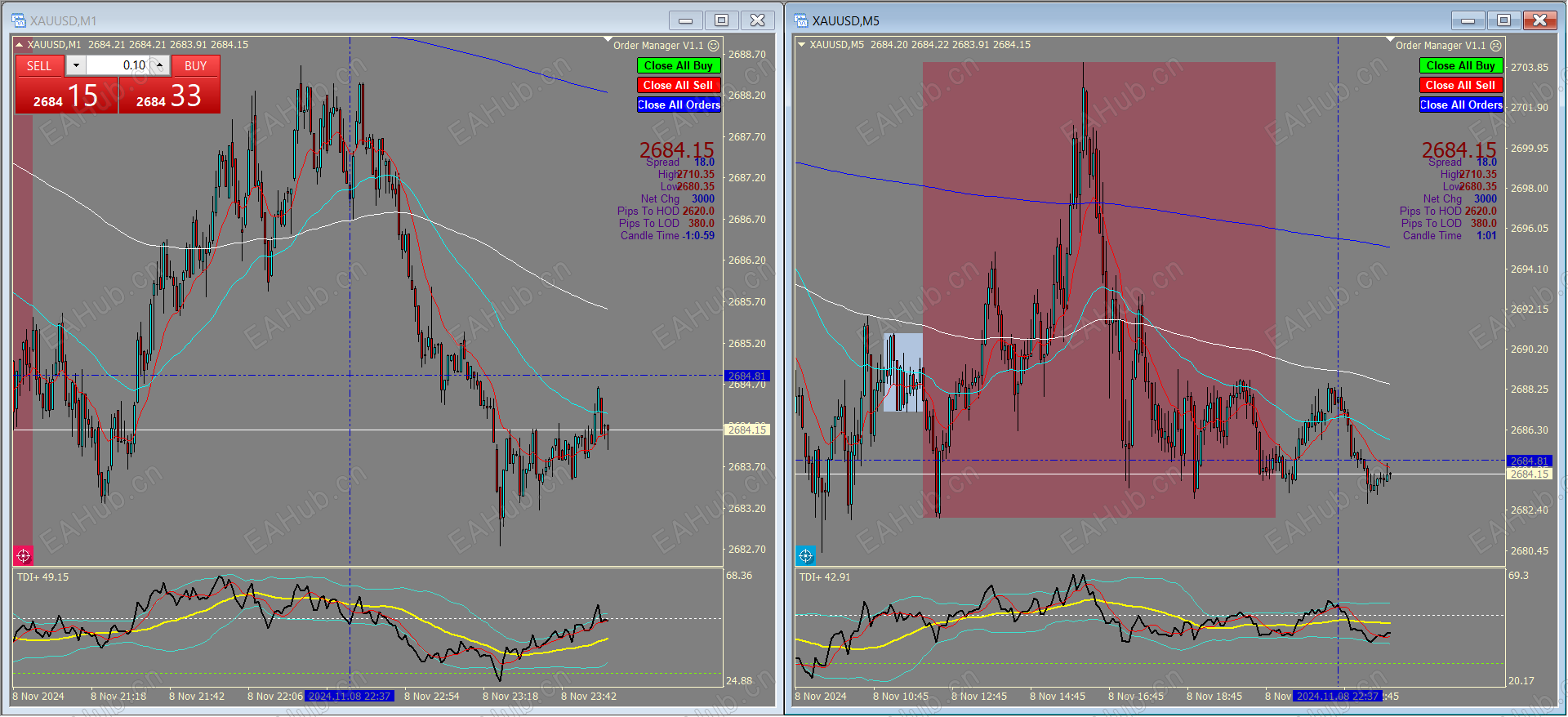Minimize the XAUUSD,M1 chart window
Viewport: 1568px width, 717px height.
[686, 20]
